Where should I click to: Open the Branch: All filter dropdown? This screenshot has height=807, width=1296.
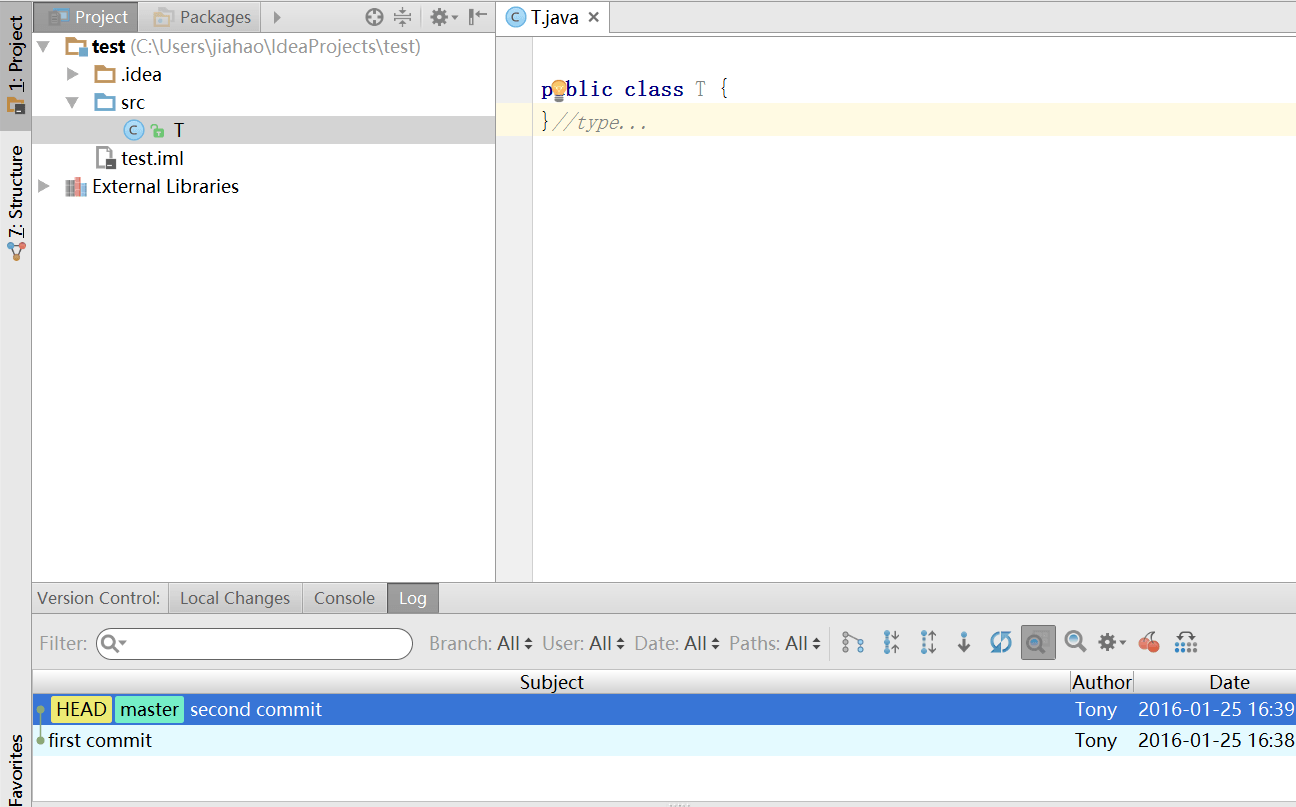(481, 643)
